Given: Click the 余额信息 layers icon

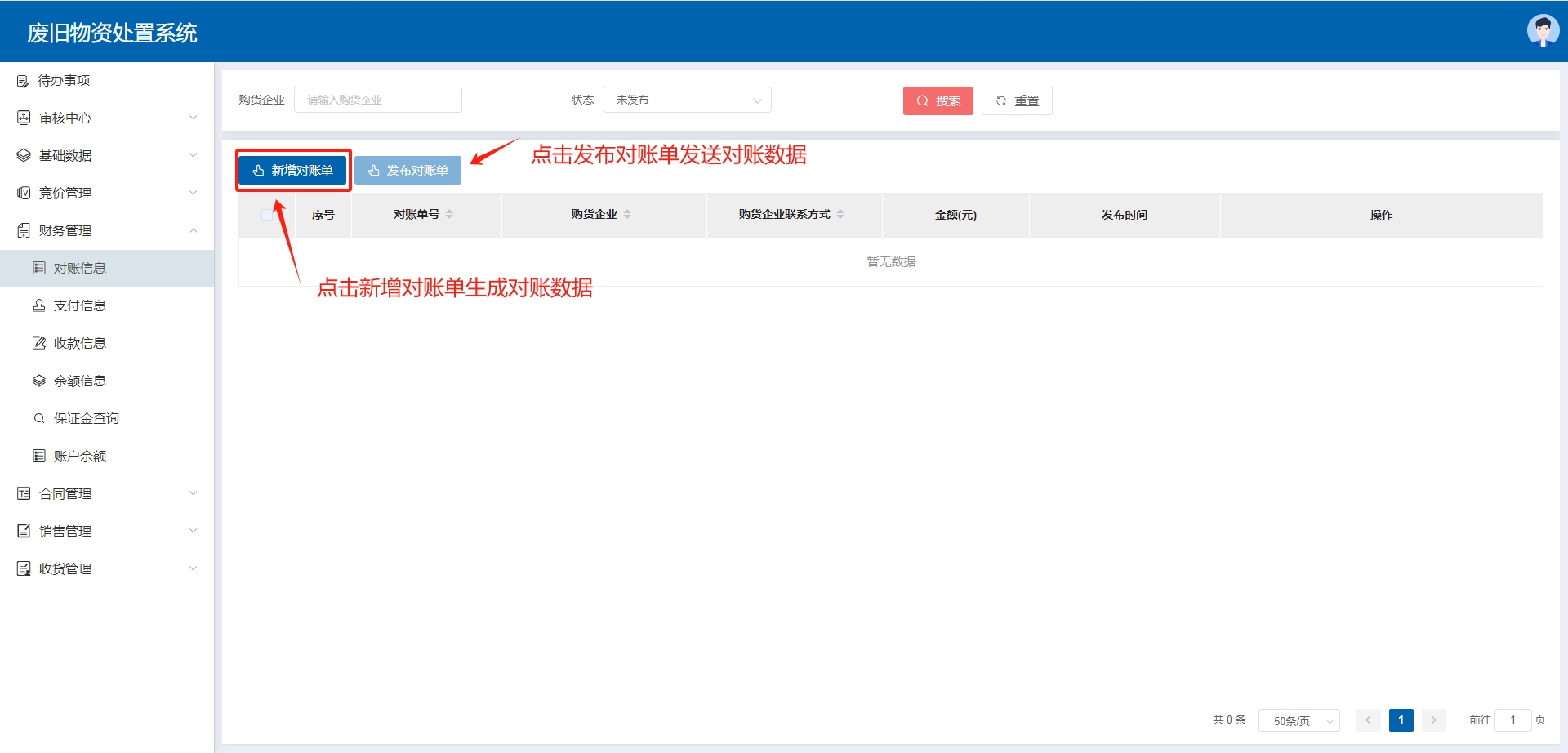Looking at the screenshot, I should 38,381.
